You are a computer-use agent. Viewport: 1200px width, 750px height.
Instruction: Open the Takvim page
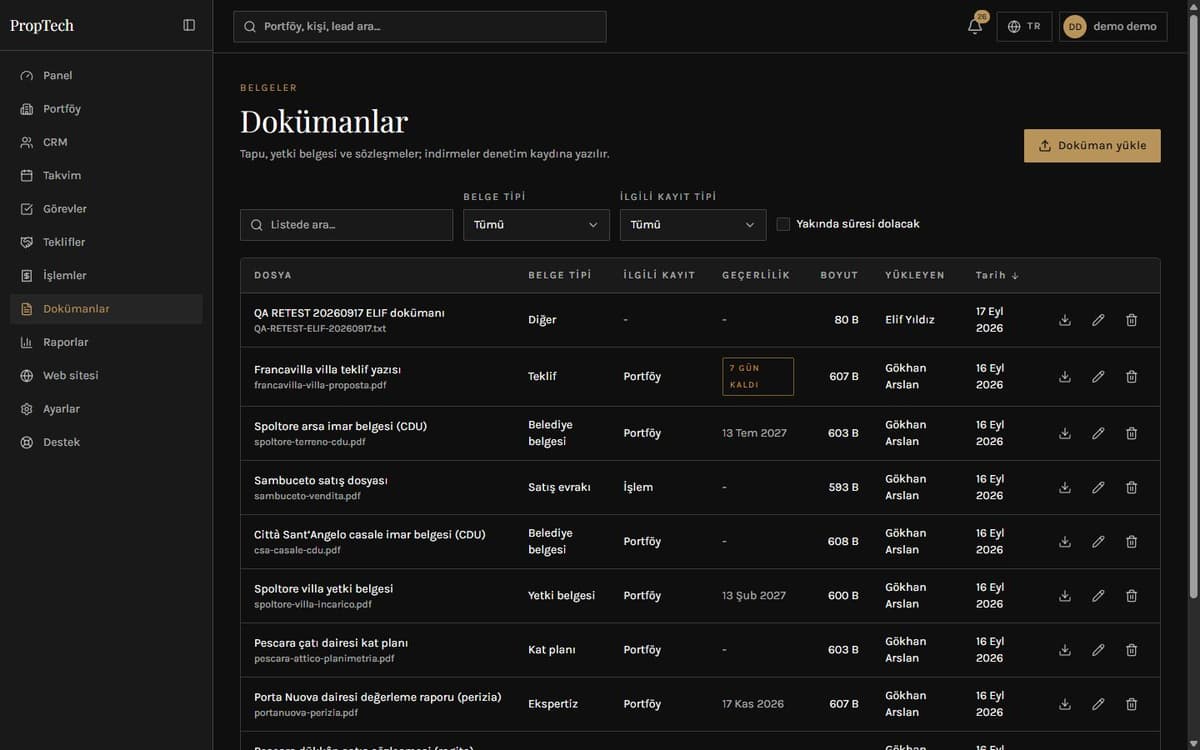pos(106,176)
